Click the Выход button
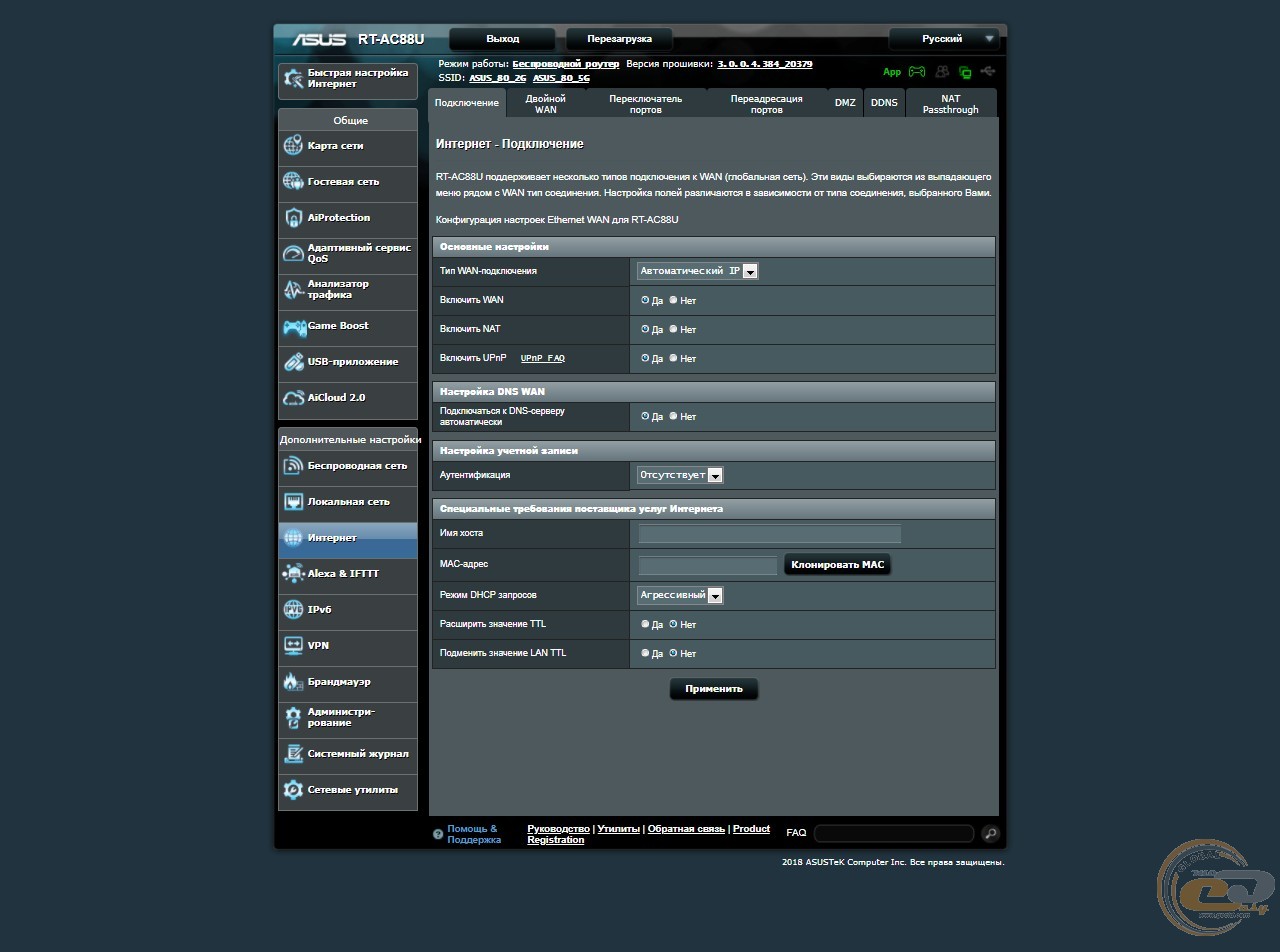The width and height of the screenshot is (1280, 952). click(502, 39)
